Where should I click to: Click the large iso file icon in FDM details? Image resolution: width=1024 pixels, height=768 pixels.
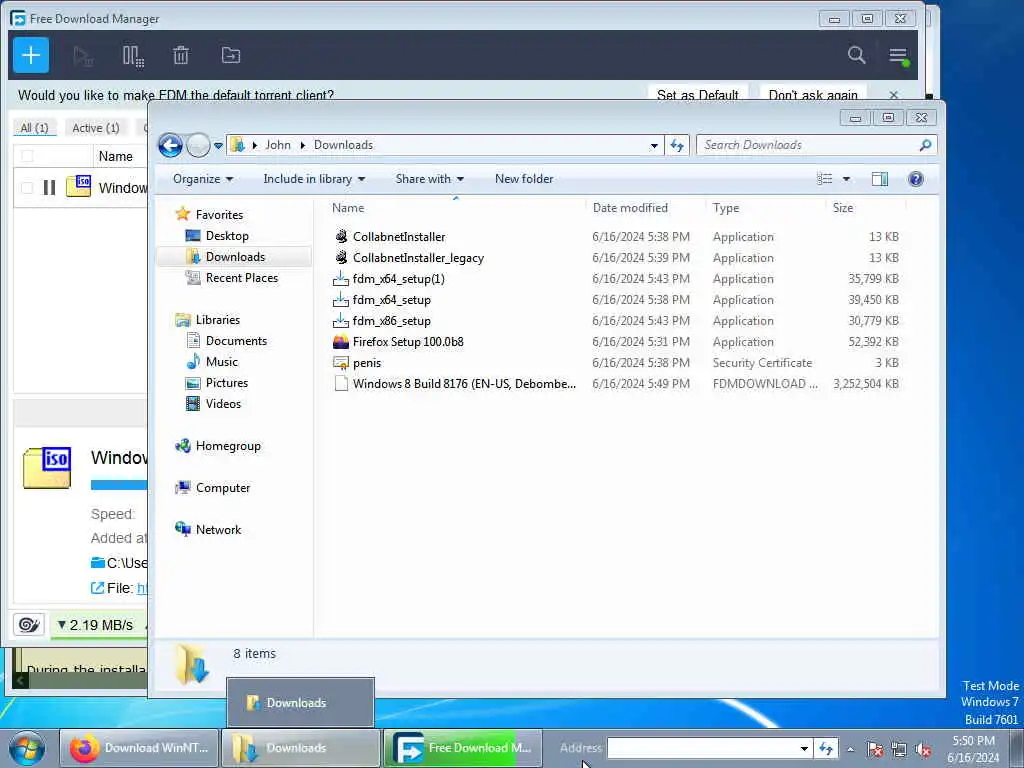(47, 468)
